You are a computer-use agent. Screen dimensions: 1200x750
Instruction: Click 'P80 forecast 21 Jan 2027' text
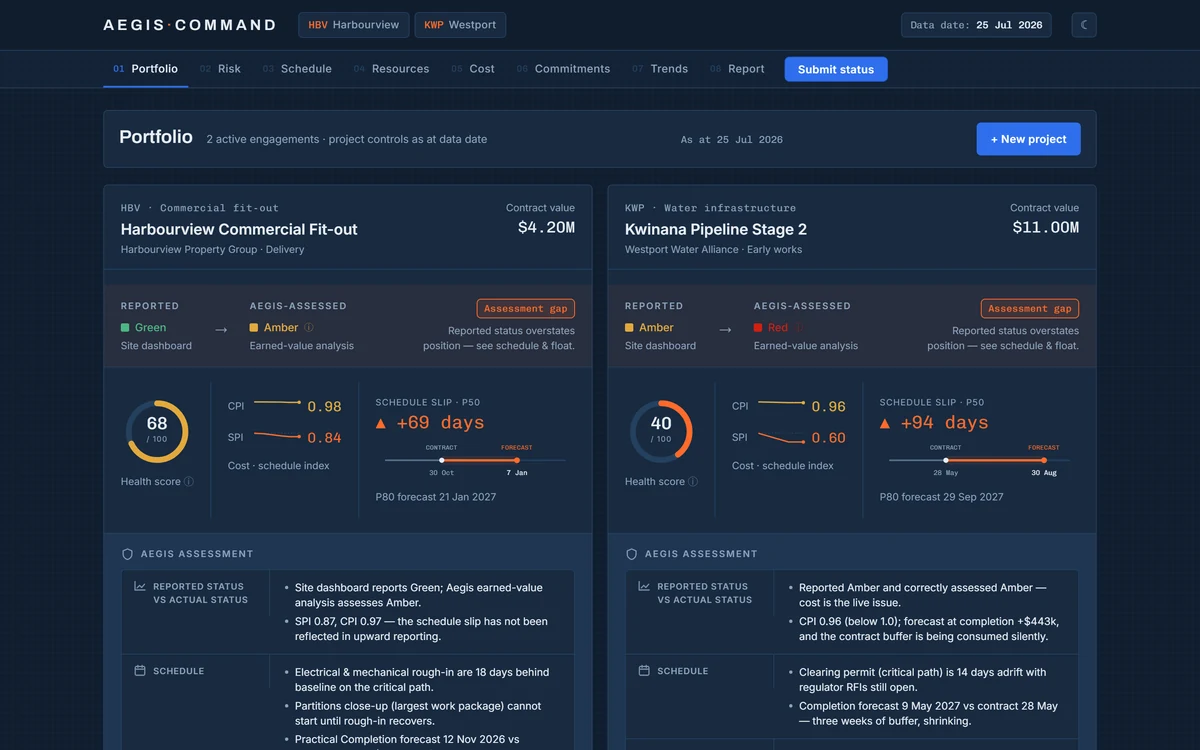click(436, 497)
